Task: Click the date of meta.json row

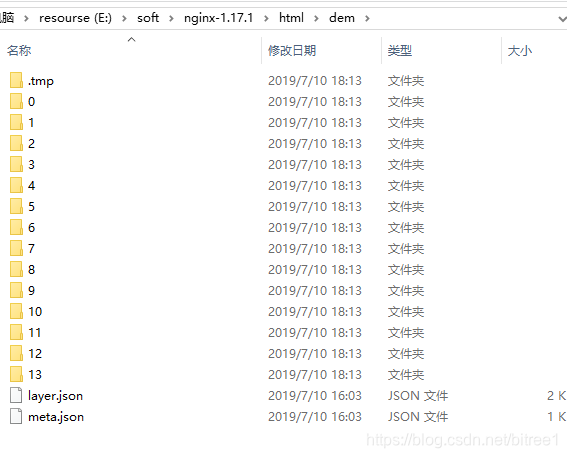Action: (x=315, y=416)
